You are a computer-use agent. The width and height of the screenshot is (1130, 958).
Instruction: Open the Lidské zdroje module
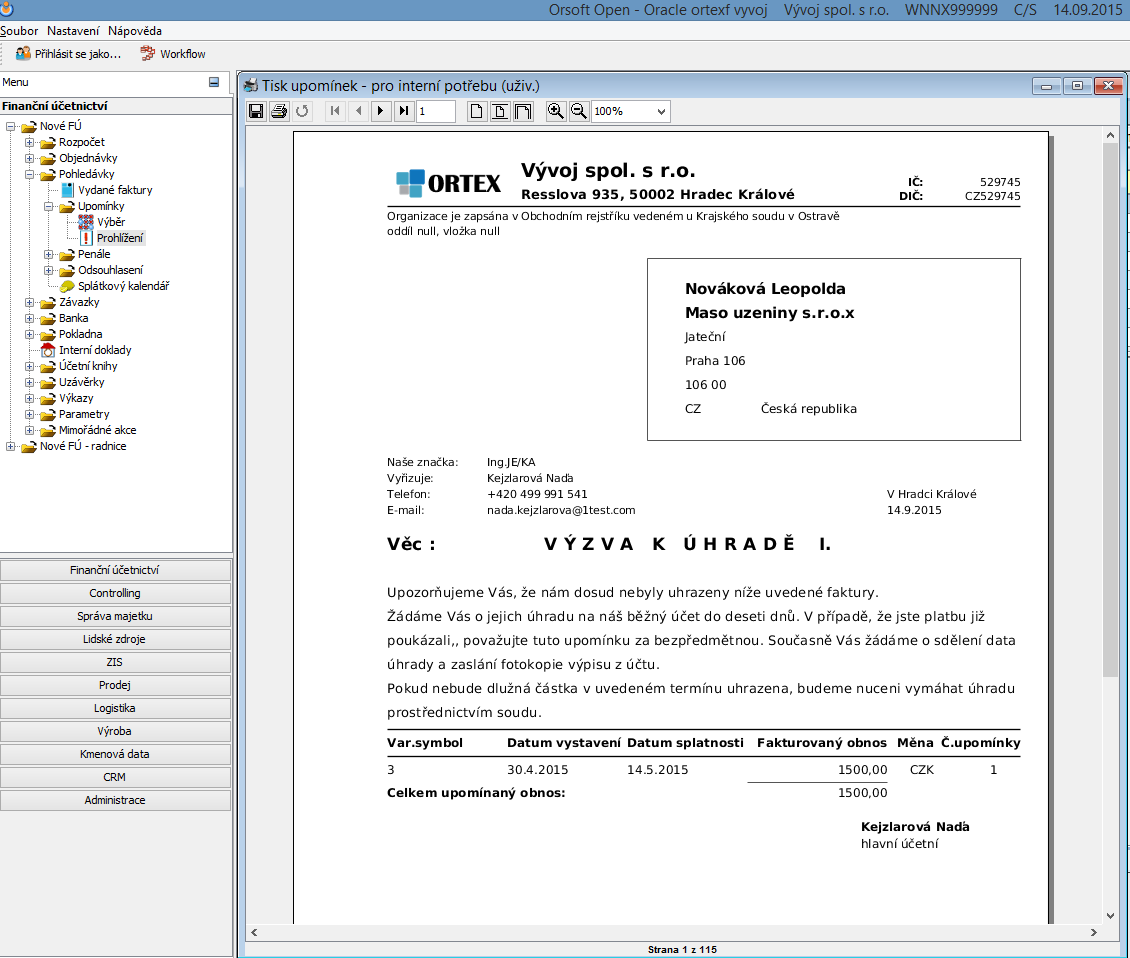[x=115, y=639]
